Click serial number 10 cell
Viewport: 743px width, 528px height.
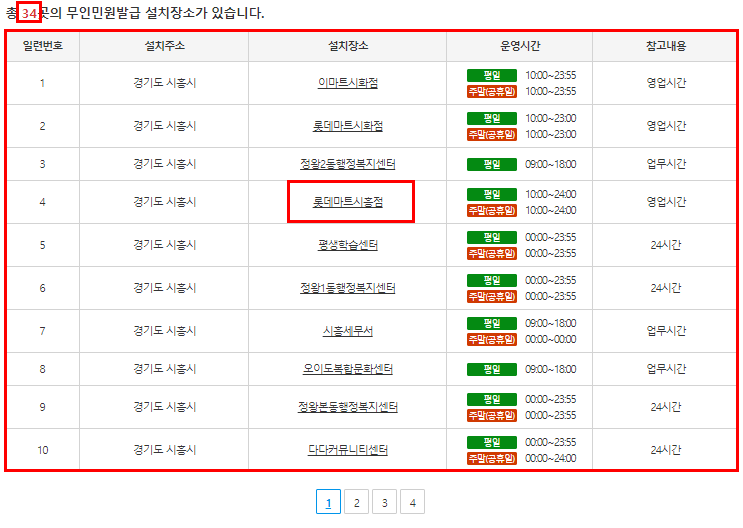coord(43,450)
